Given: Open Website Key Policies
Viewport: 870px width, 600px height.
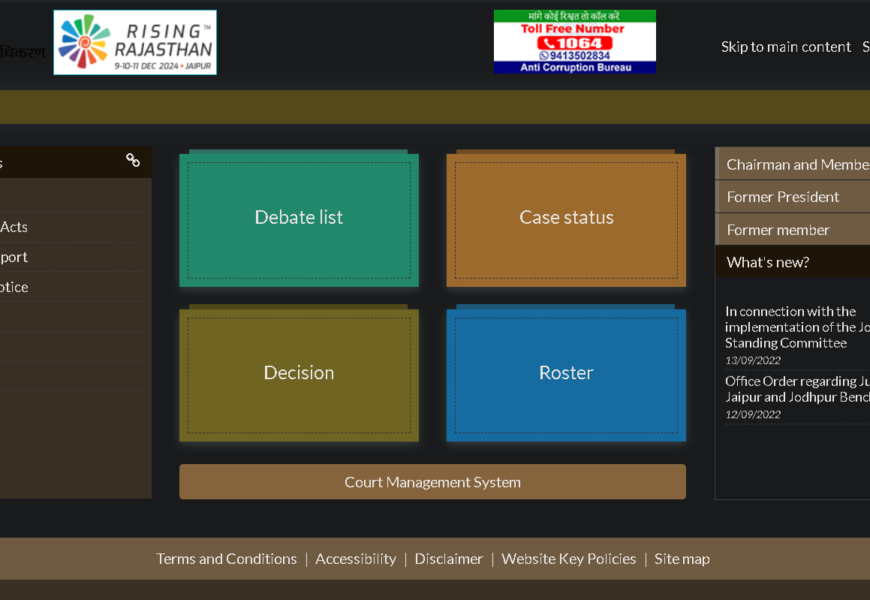Looking at the screenshot, I should pyautogui.click(x=568, y=559).
